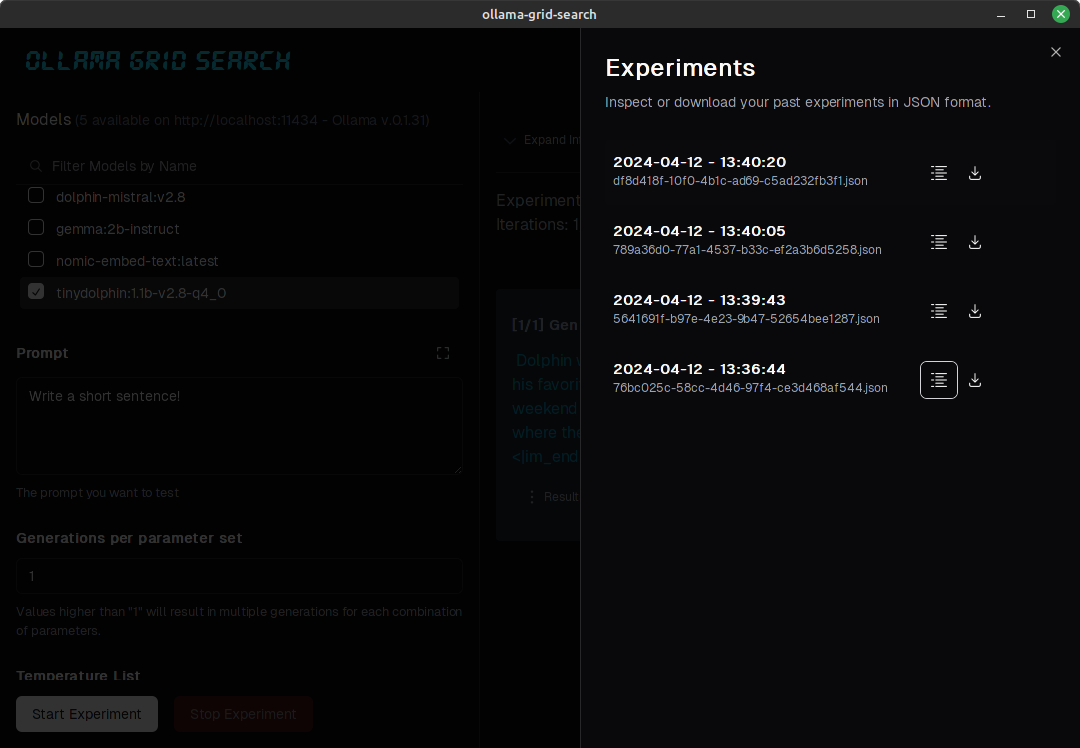The image size is (1080, 748).
Task: Click the search icon in model filter
Action: [36, 166]
